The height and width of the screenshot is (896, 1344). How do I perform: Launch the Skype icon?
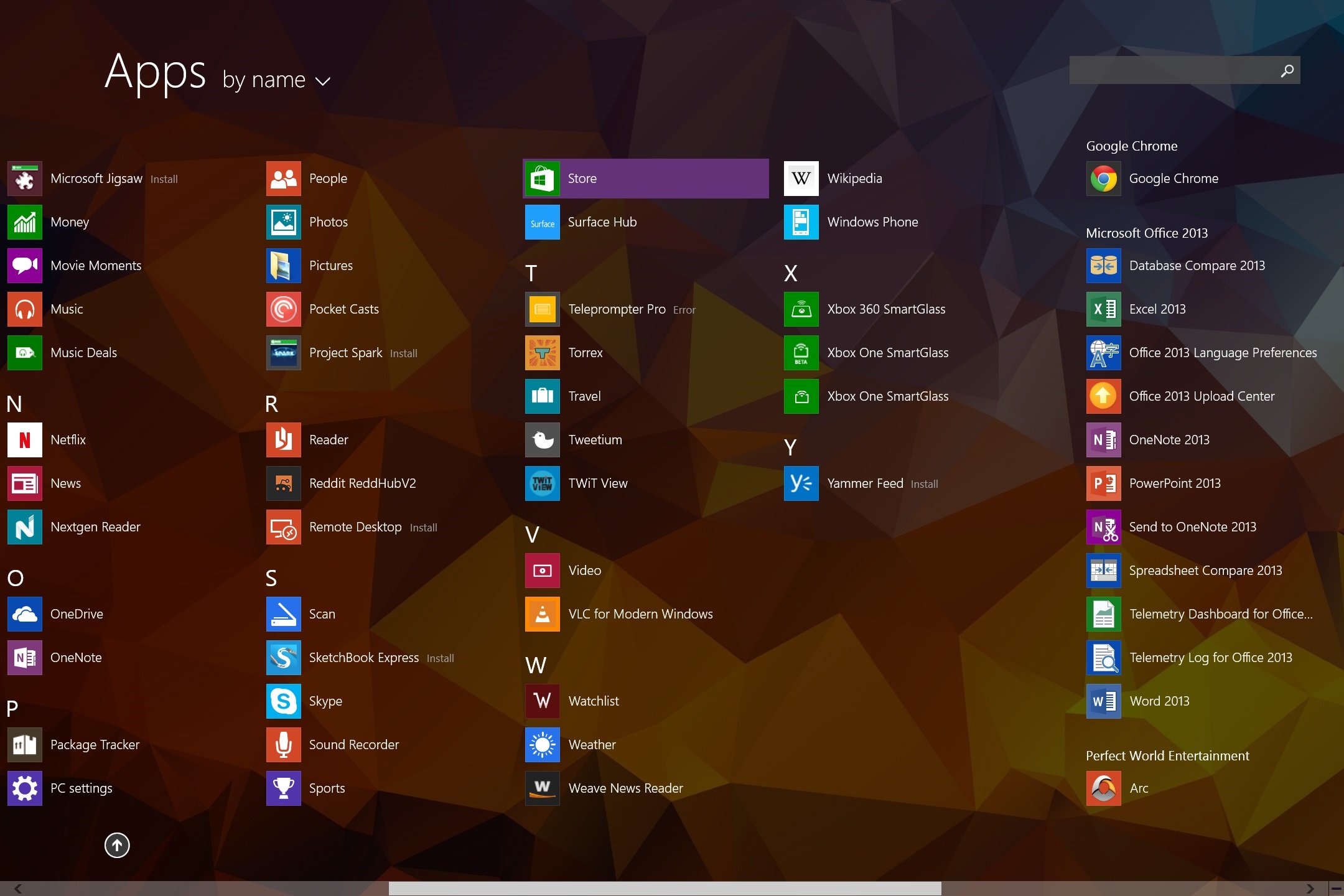coord(284,701)
